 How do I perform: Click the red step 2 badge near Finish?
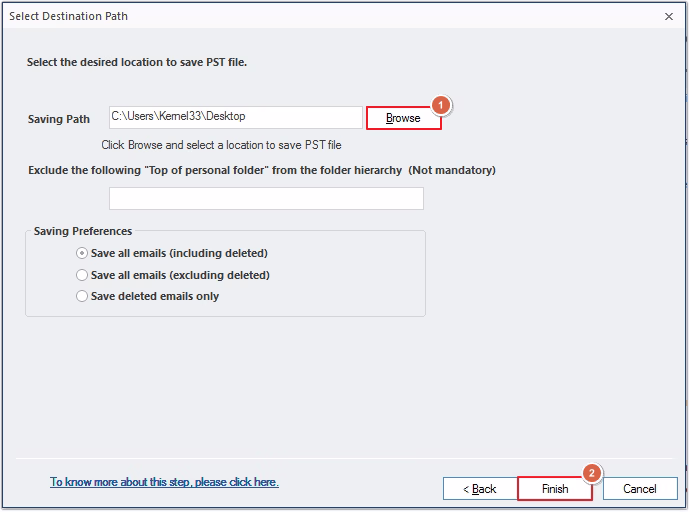pos(592,473)
